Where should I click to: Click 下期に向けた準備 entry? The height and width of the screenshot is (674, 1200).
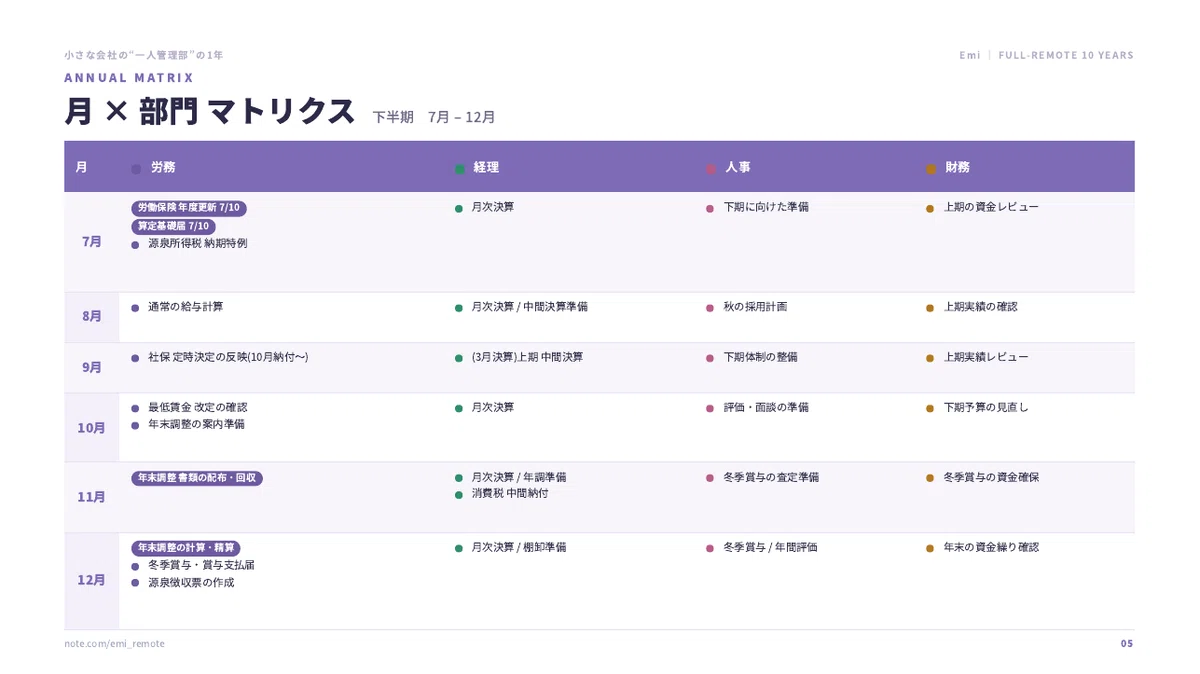pyautogui.click(x=766, y=207)
